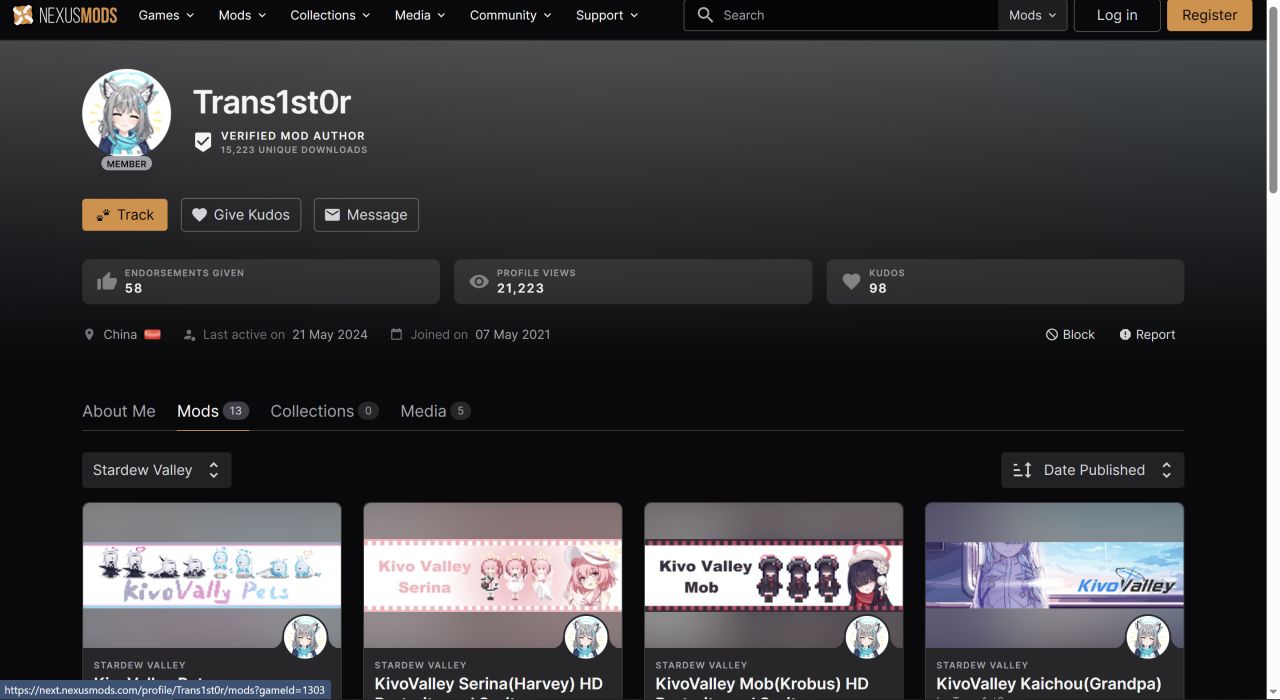The width and height of the screenshot is (1280, 700).
Task: Report this user
Action: click(1147, 335)
